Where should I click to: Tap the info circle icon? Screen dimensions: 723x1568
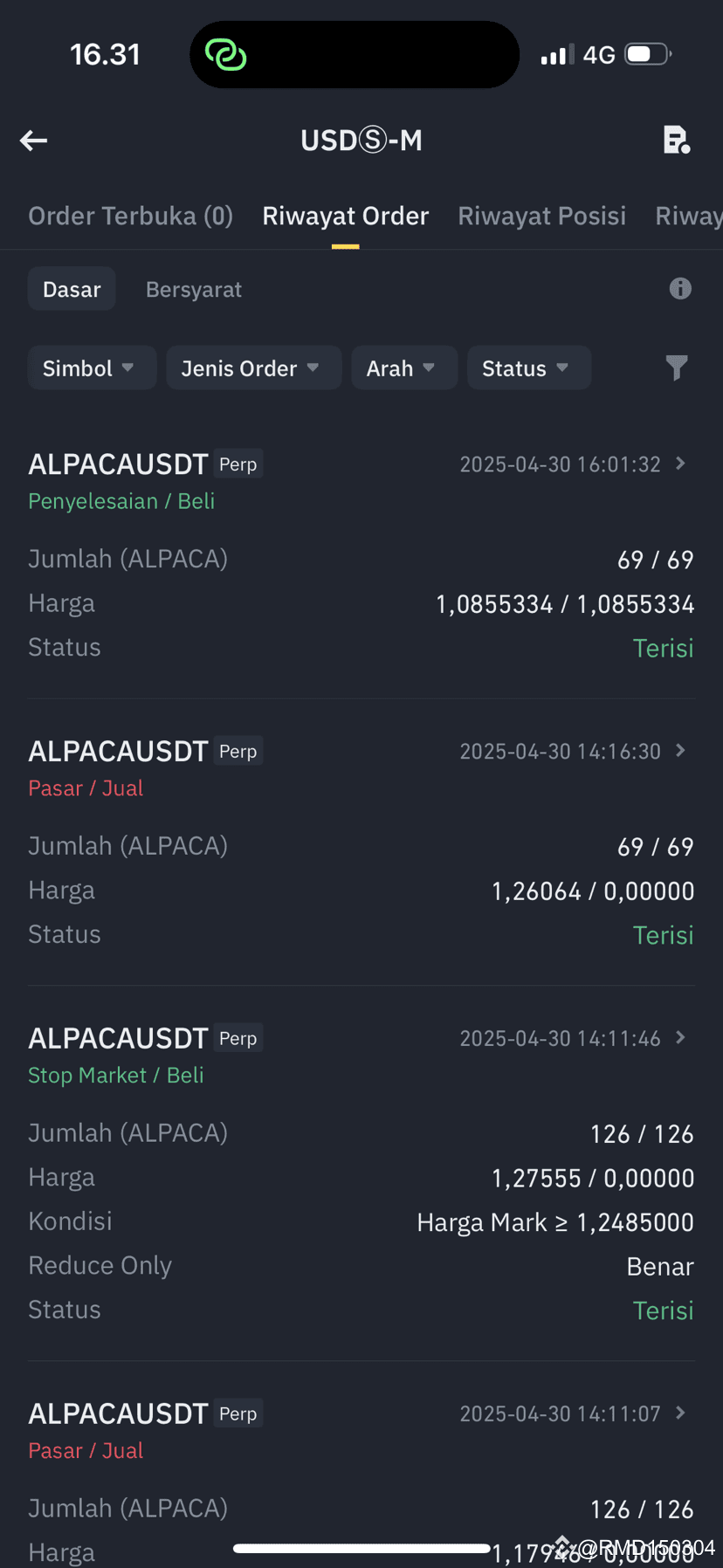coord(680,289)
